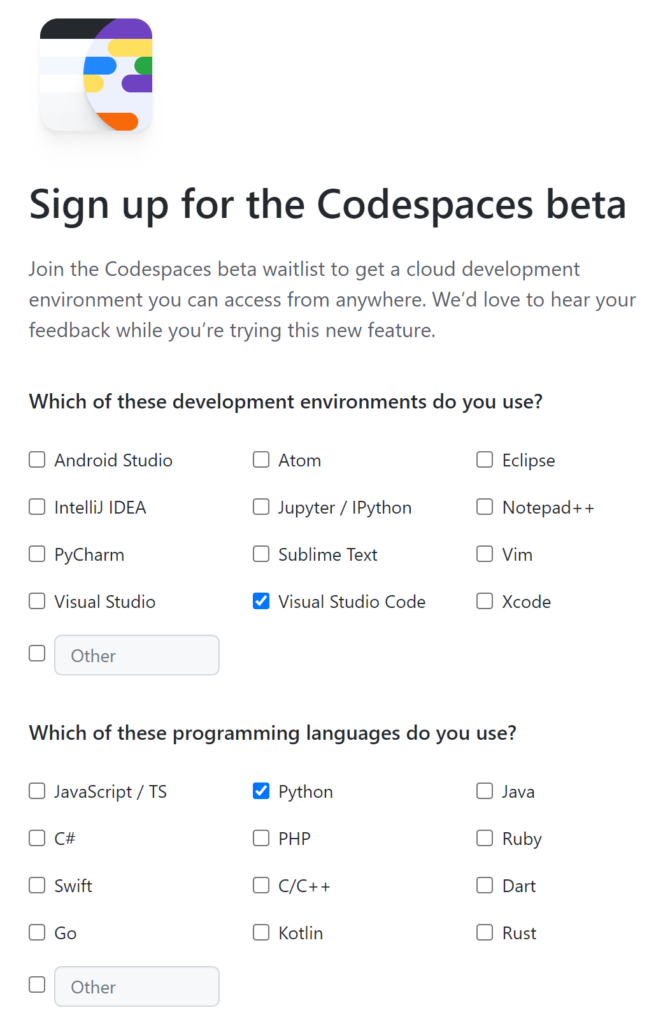Toggle the Notepad++ checkbox

[485, 507]
